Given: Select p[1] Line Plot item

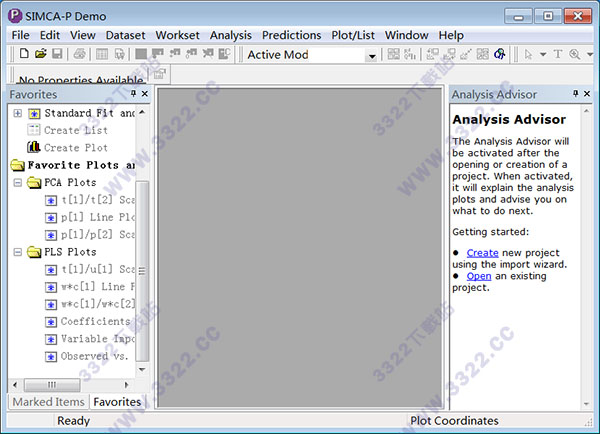Looking at the screenshot, I should click(x=90, y=217).
